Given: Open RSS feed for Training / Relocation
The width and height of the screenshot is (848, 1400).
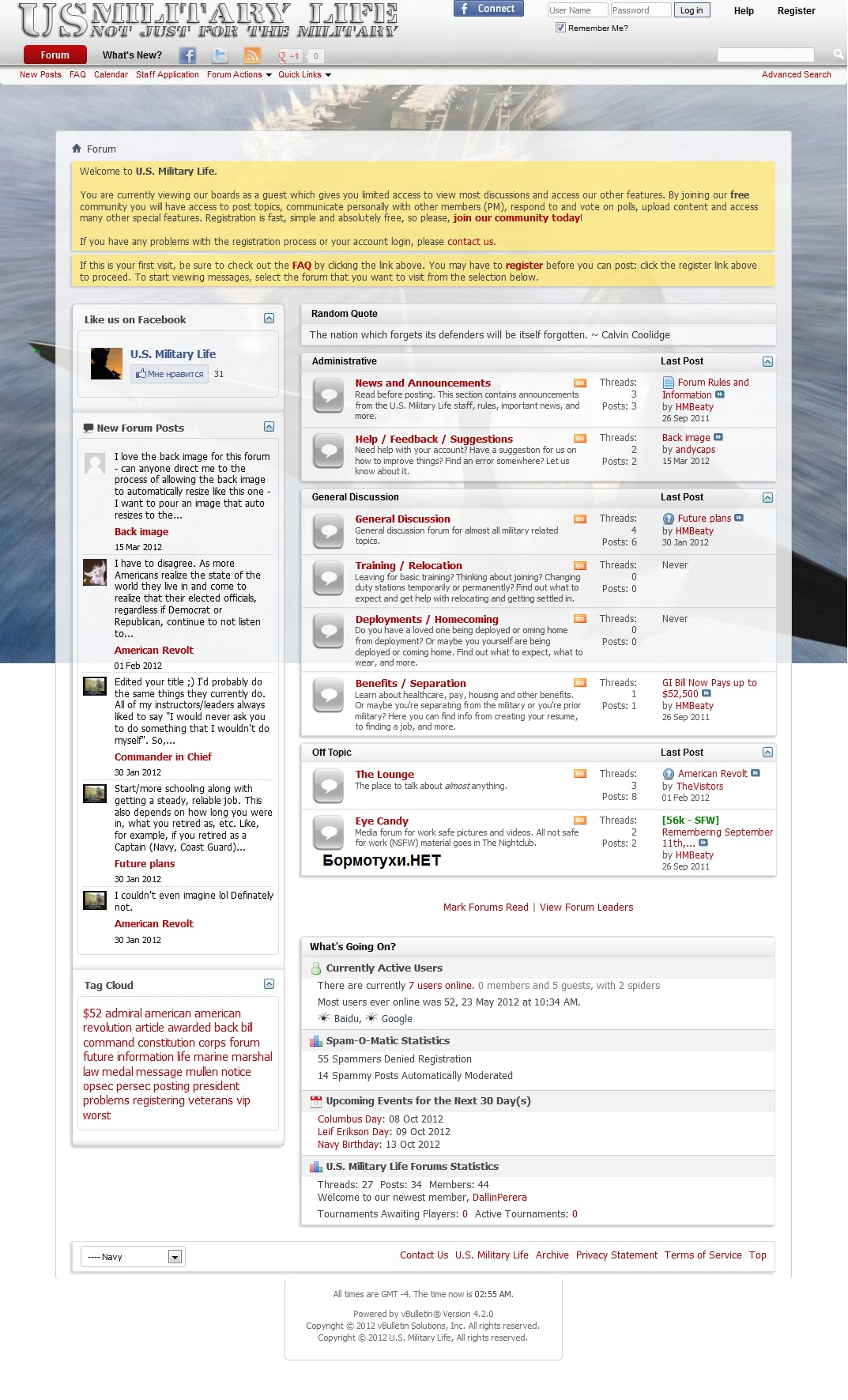Looking at the screenshot, I should [580, 566].
